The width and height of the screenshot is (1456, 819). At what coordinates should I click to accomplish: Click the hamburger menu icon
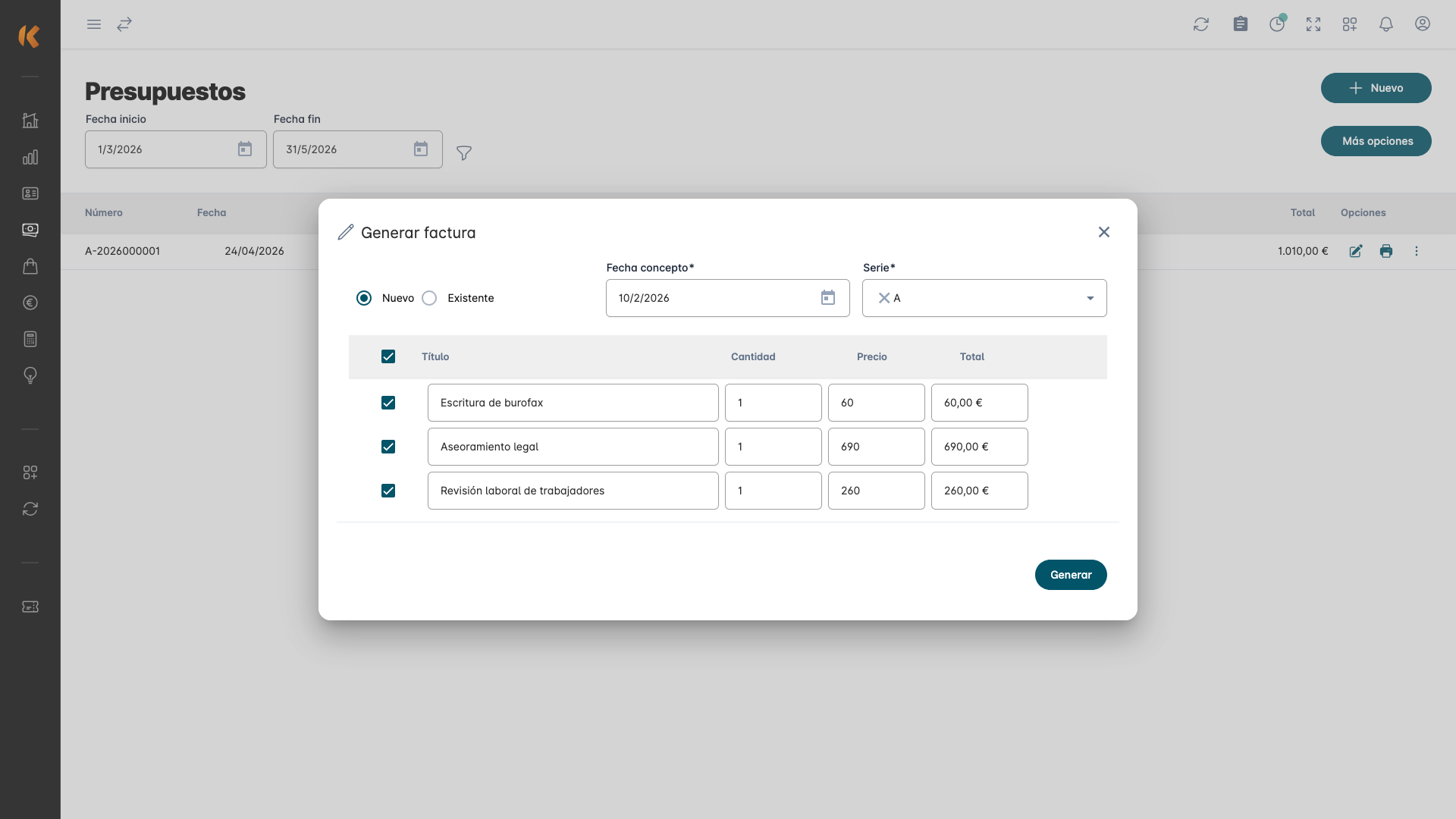94,24
